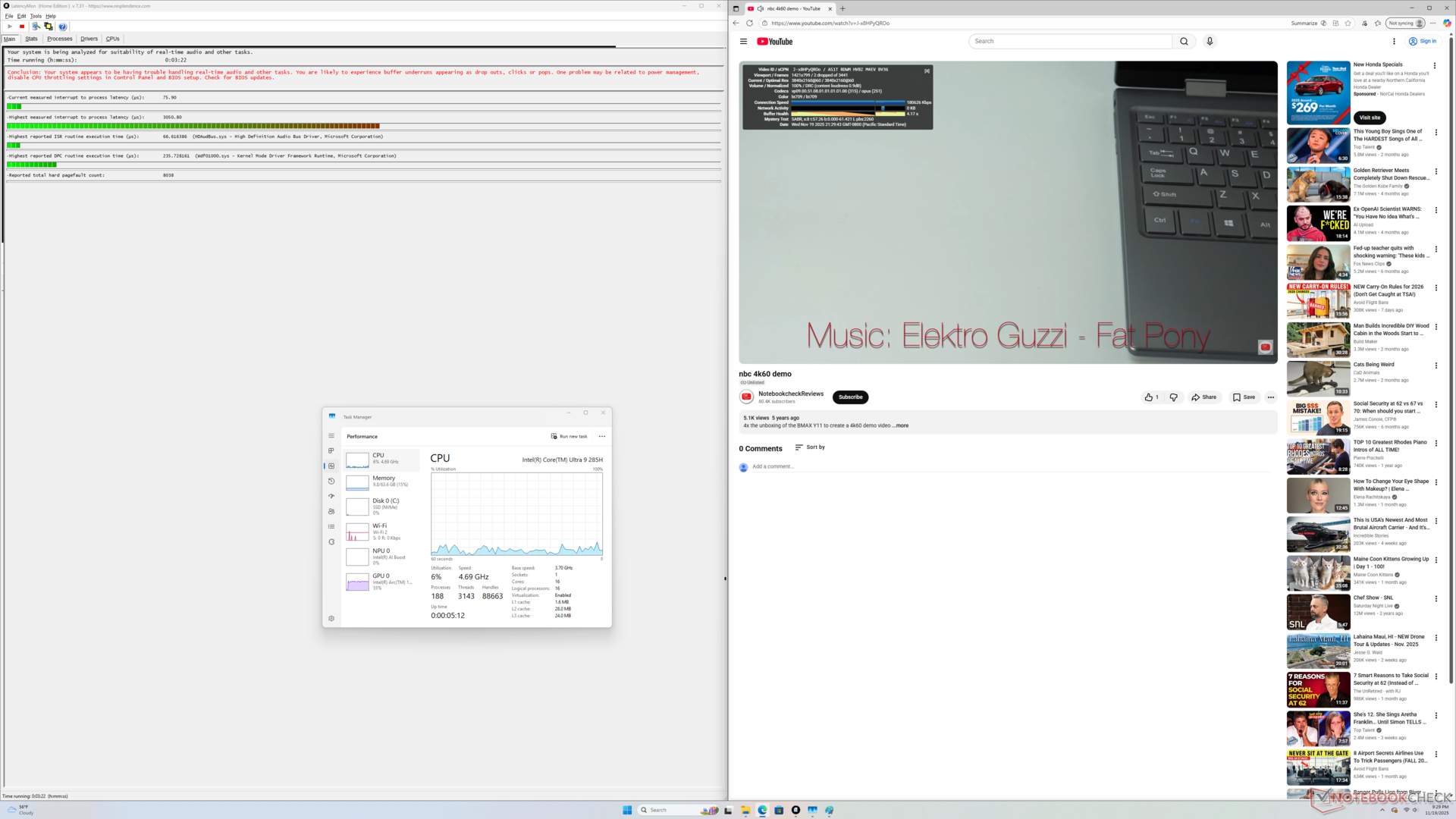
Task: Toggle like on the nbc 4k60 demo video
Action: coord(1150,397)
